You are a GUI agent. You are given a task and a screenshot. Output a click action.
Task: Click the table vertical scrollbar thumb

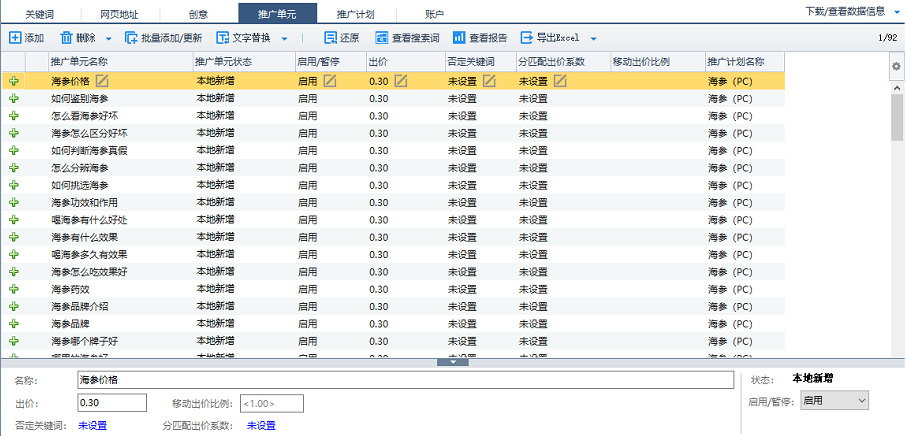coord(897,118)
